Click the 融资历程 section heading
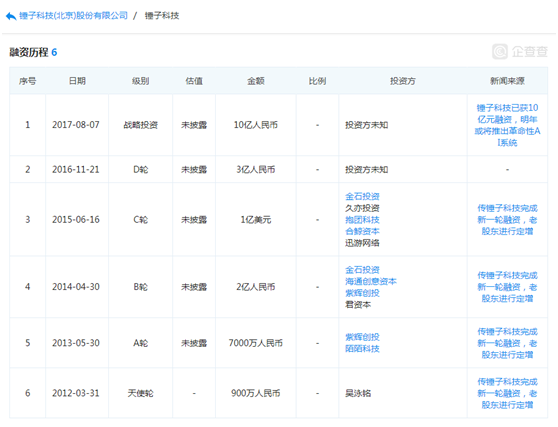558x427 pixels. (x=28, y=52)
